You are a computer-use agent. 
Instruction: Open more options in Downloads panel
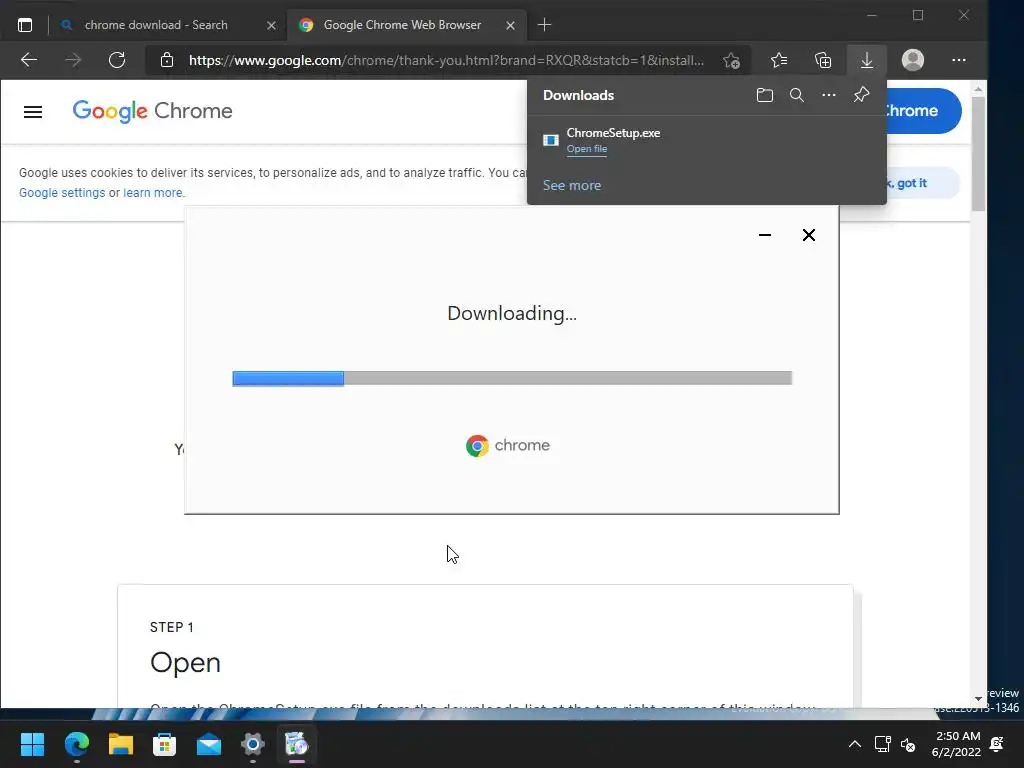[x=829, y=95]
